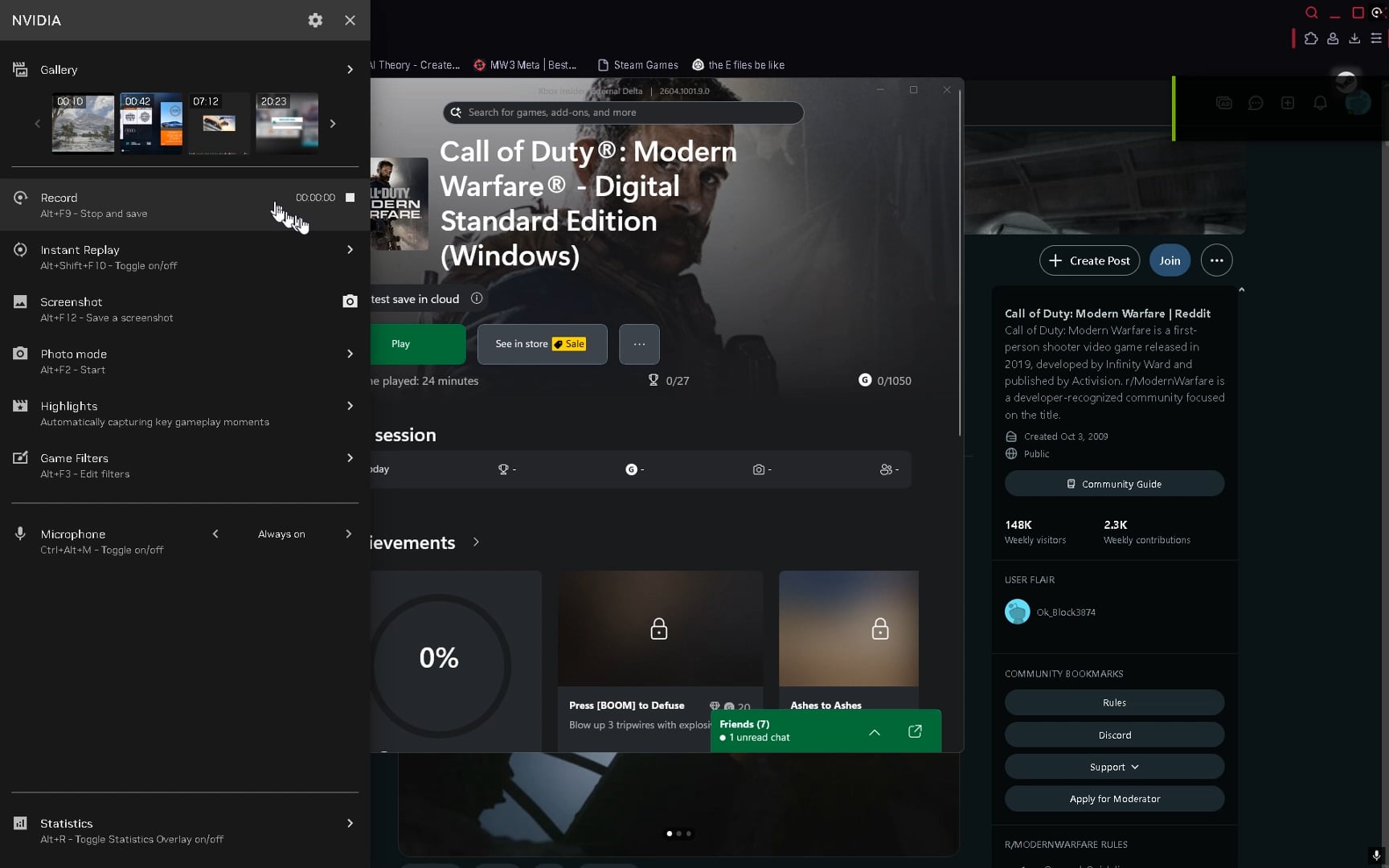Open NVIDIA overlay settings gear
The width and height of the screenshot is (1389, 868).
click(x=315, y=20)
